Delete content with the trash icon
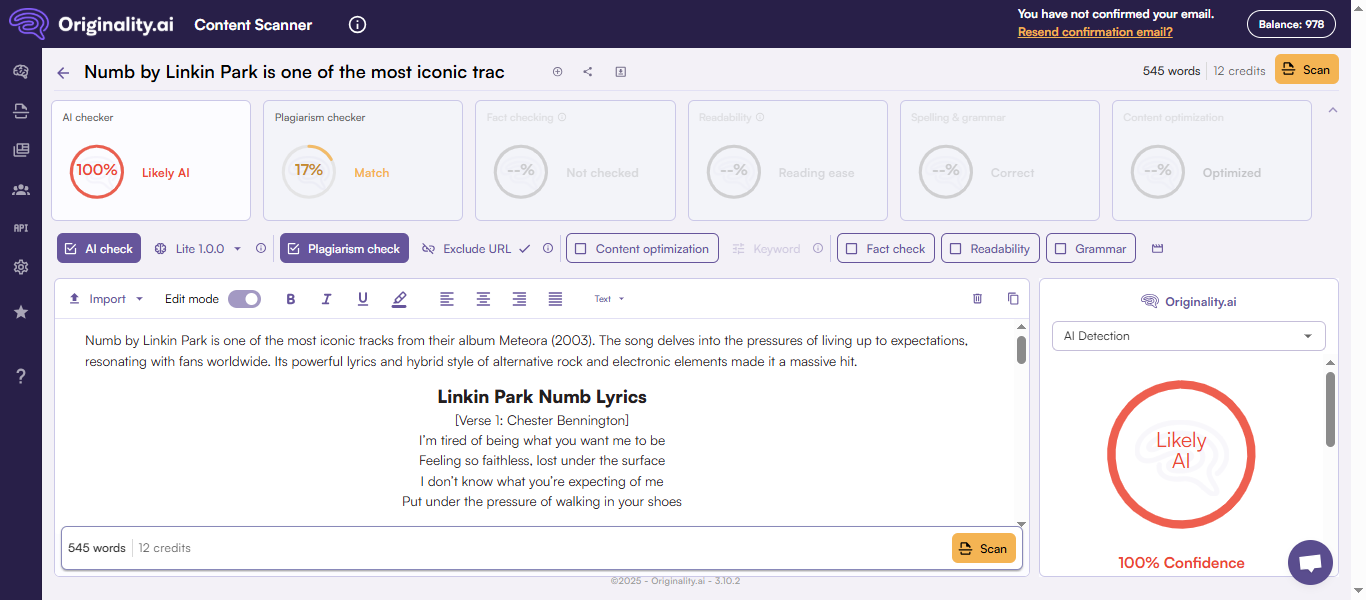1366x600 pixels. [978, 298]
